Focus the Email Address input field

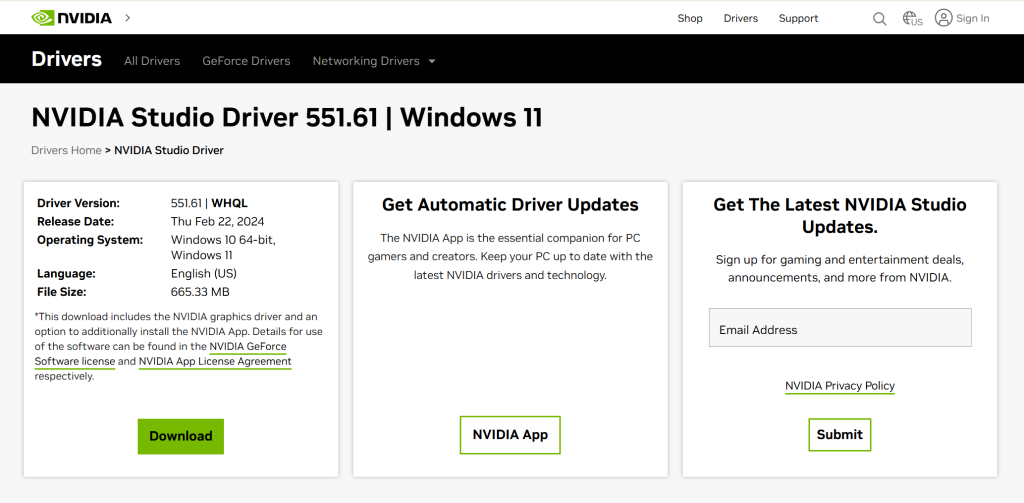(840, 328)
